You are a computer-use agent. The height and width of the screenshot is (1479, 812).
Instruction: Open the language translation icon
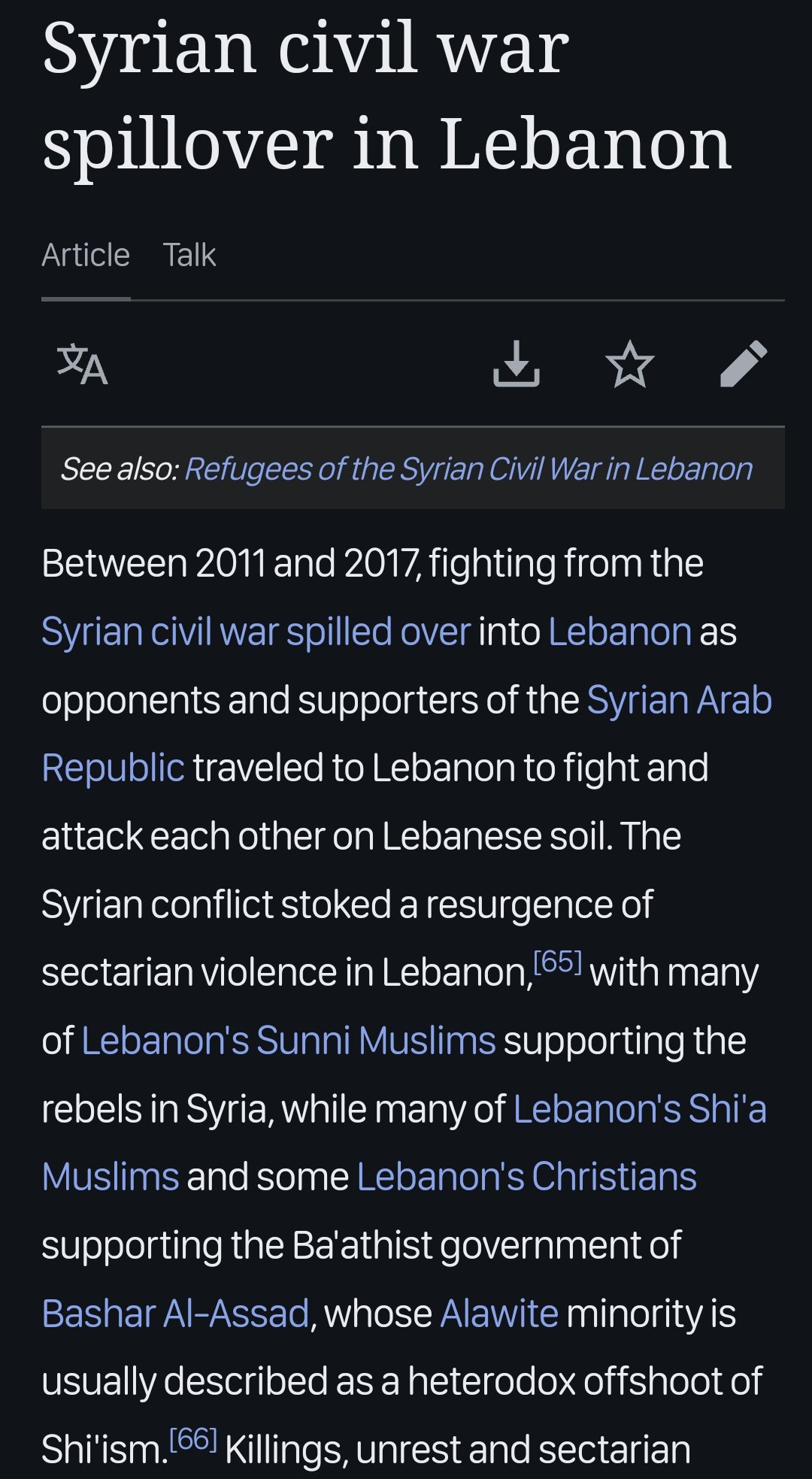click(x=83, y=364)
